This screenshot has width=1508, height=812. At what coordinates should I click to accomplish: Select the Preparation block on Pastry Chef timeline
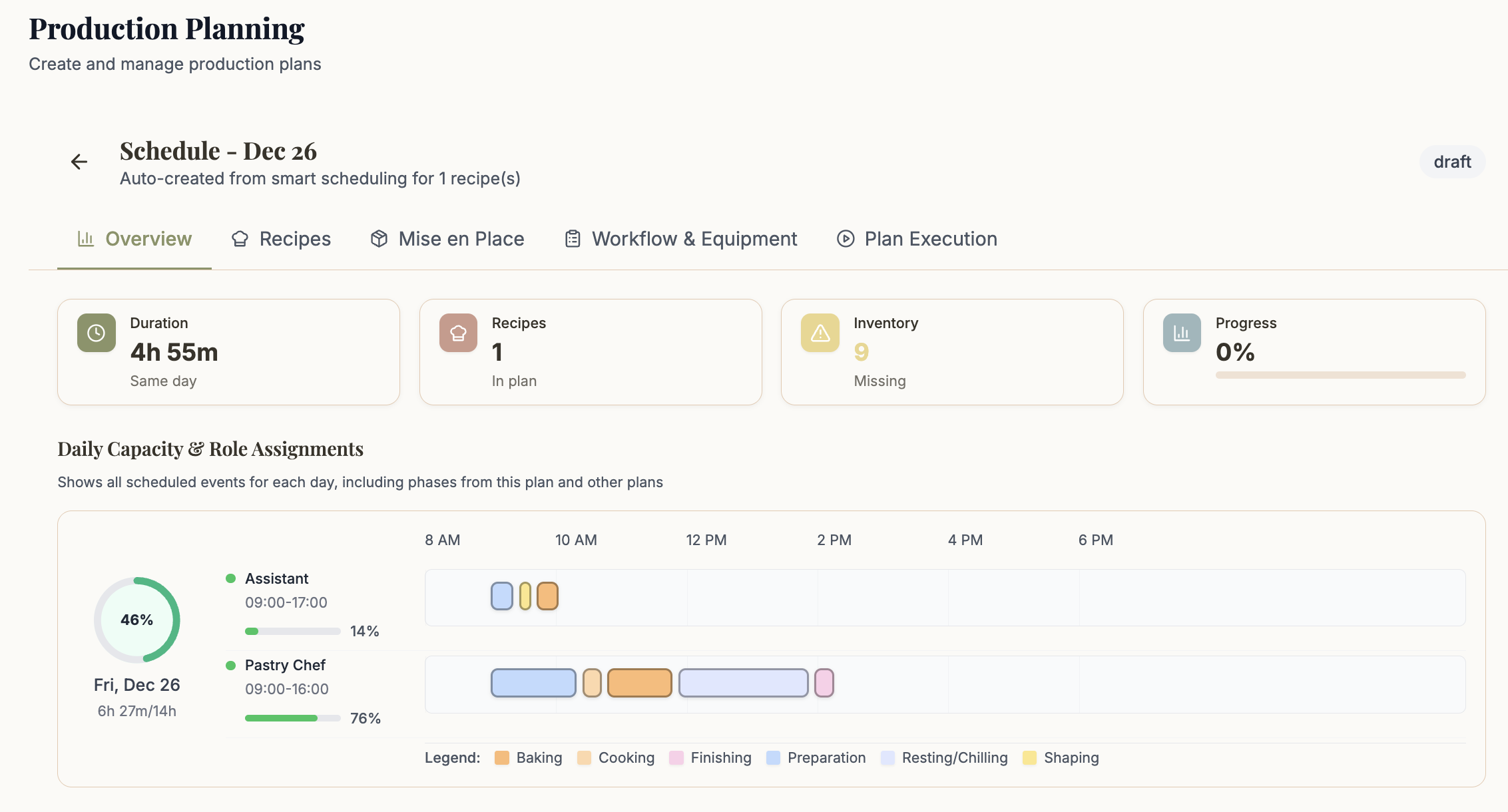click(533, 683)
